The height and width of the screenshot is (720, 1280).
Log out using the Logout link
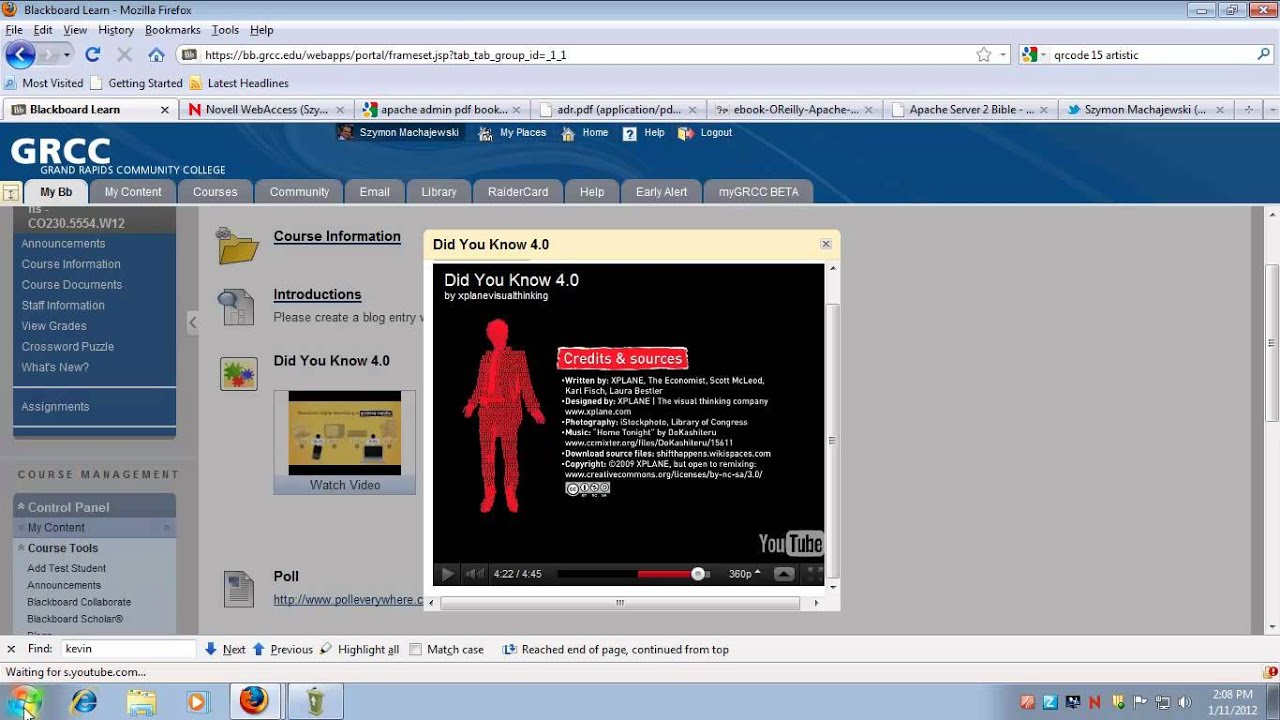coord(716,133)
